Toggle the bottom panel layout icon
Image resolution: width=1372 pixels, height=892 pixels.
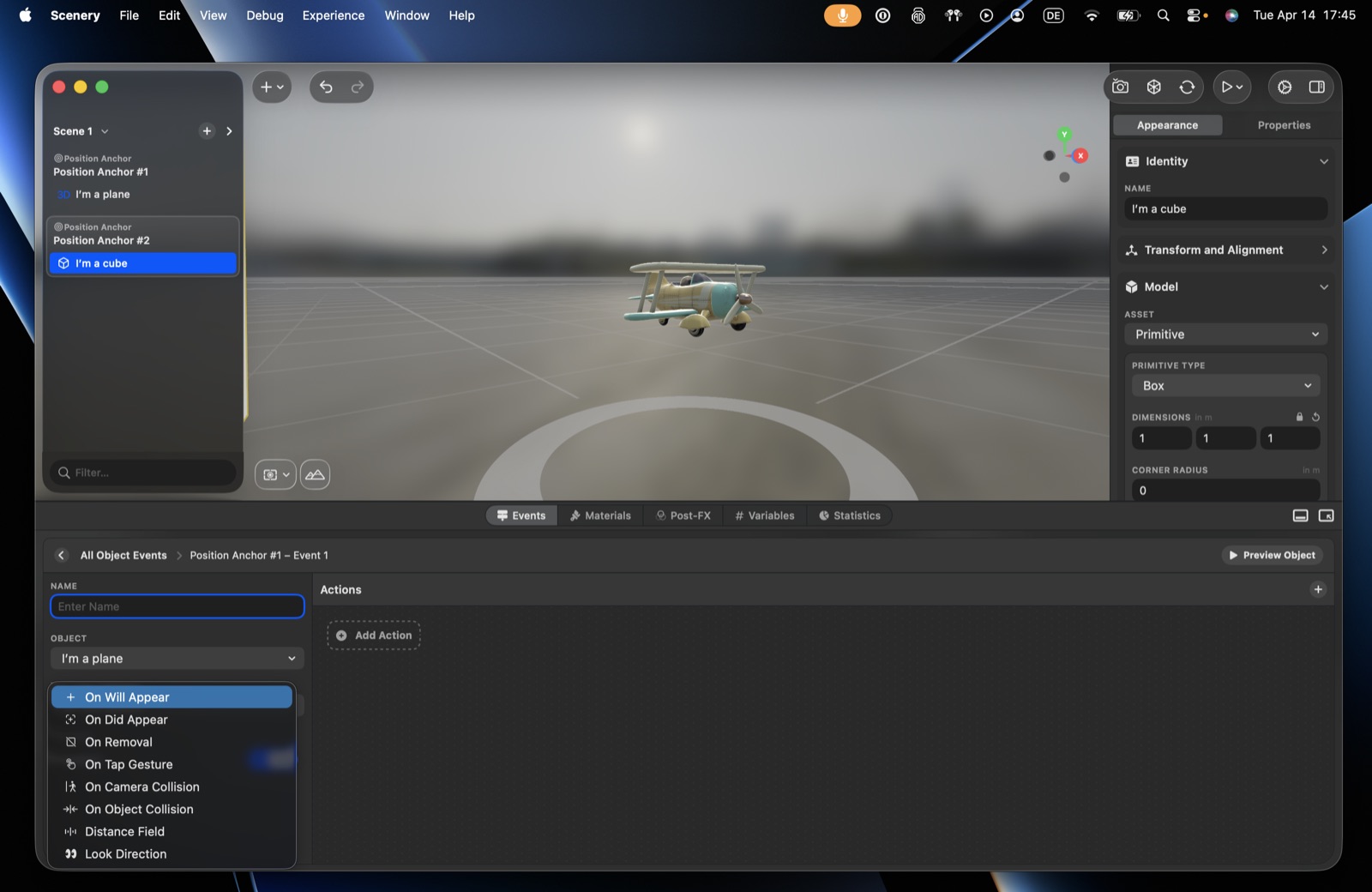point(1300,515)
